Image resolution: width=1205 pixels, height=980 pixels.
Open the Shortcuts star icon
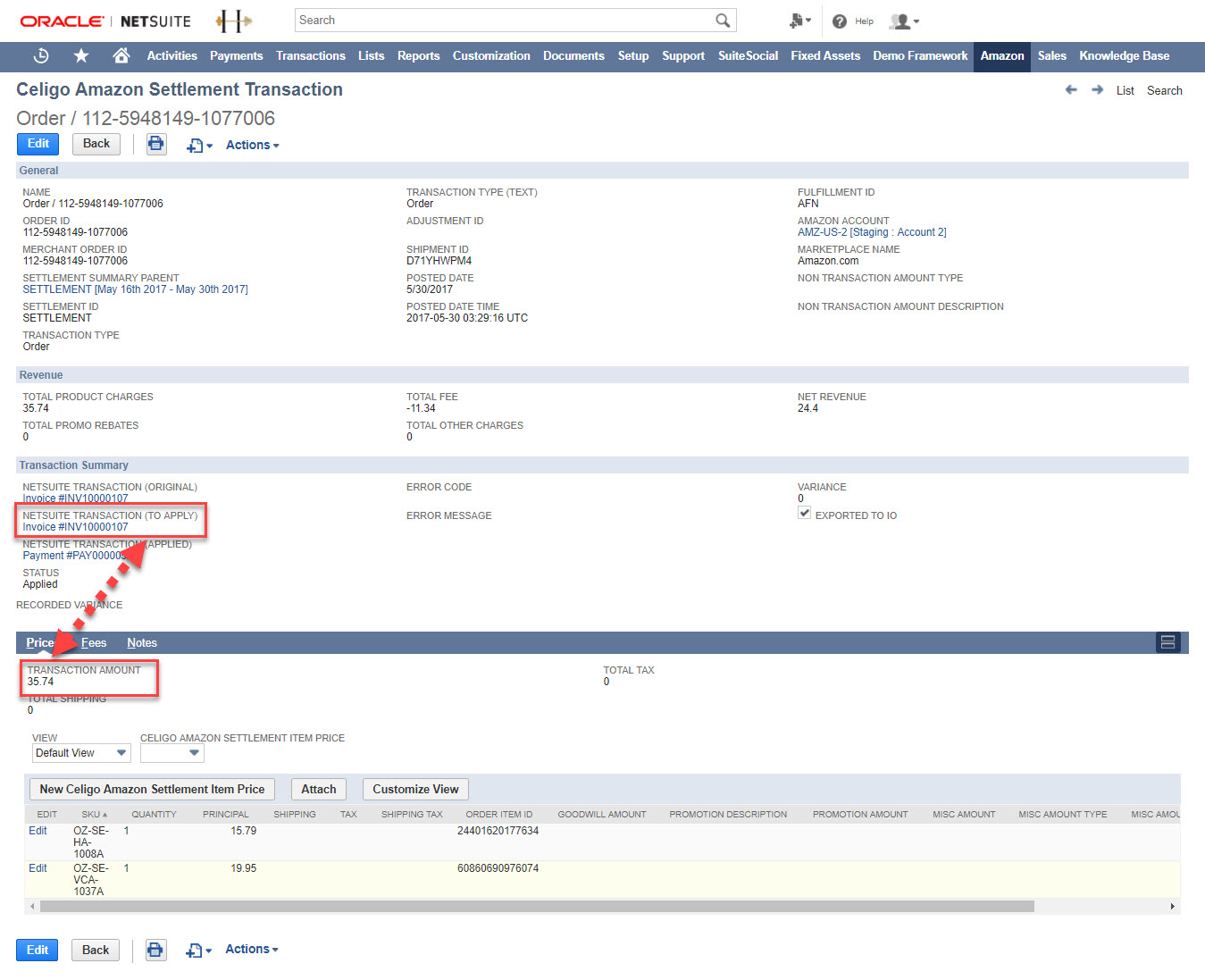coord(81,55)
